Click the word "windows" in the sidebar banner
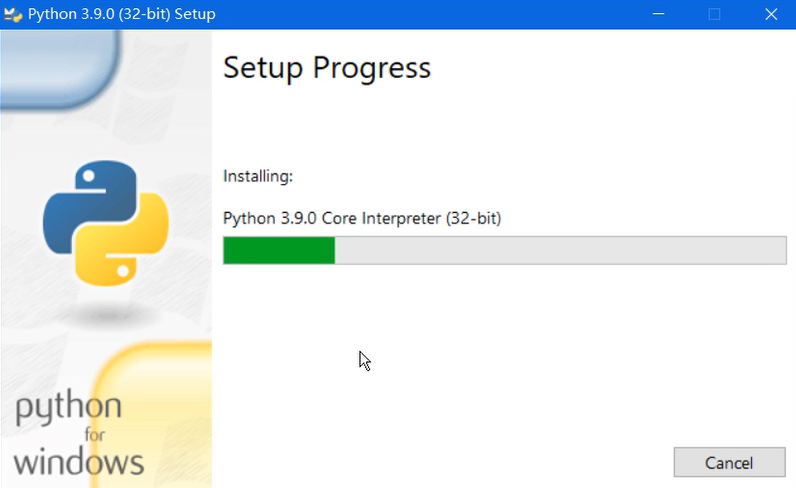 click(78, 462)
